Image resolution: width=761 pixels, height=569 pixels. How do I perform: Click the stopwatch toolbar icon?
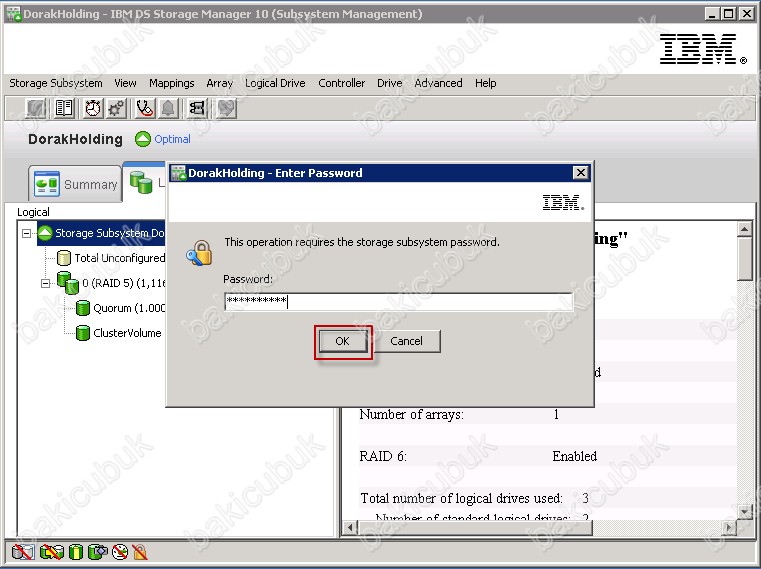(x=93, y=108)
